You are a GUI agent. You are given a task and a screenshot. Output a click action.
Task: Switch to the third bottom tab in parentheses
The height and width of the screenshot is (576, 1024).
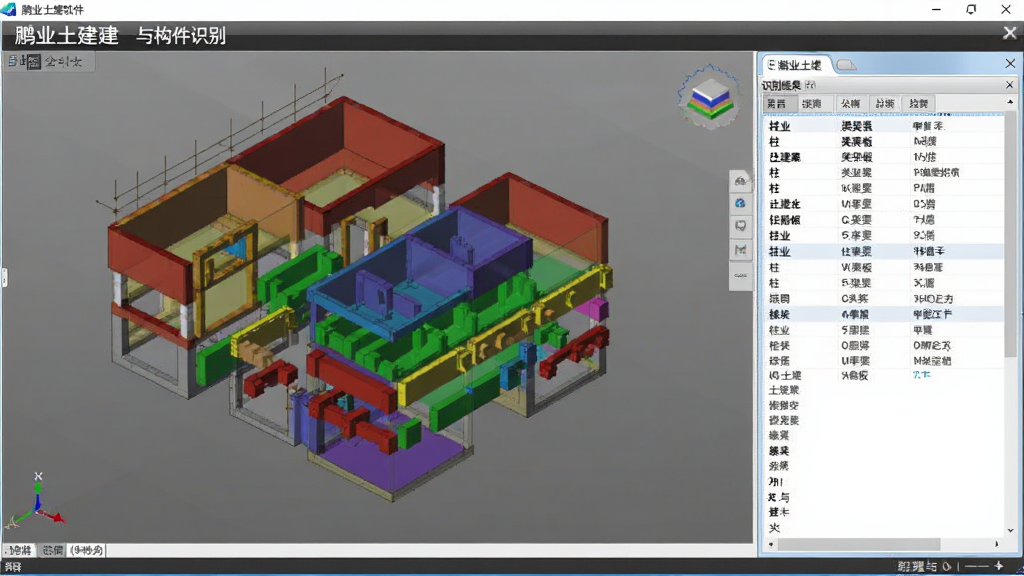(x=87, y=551)
